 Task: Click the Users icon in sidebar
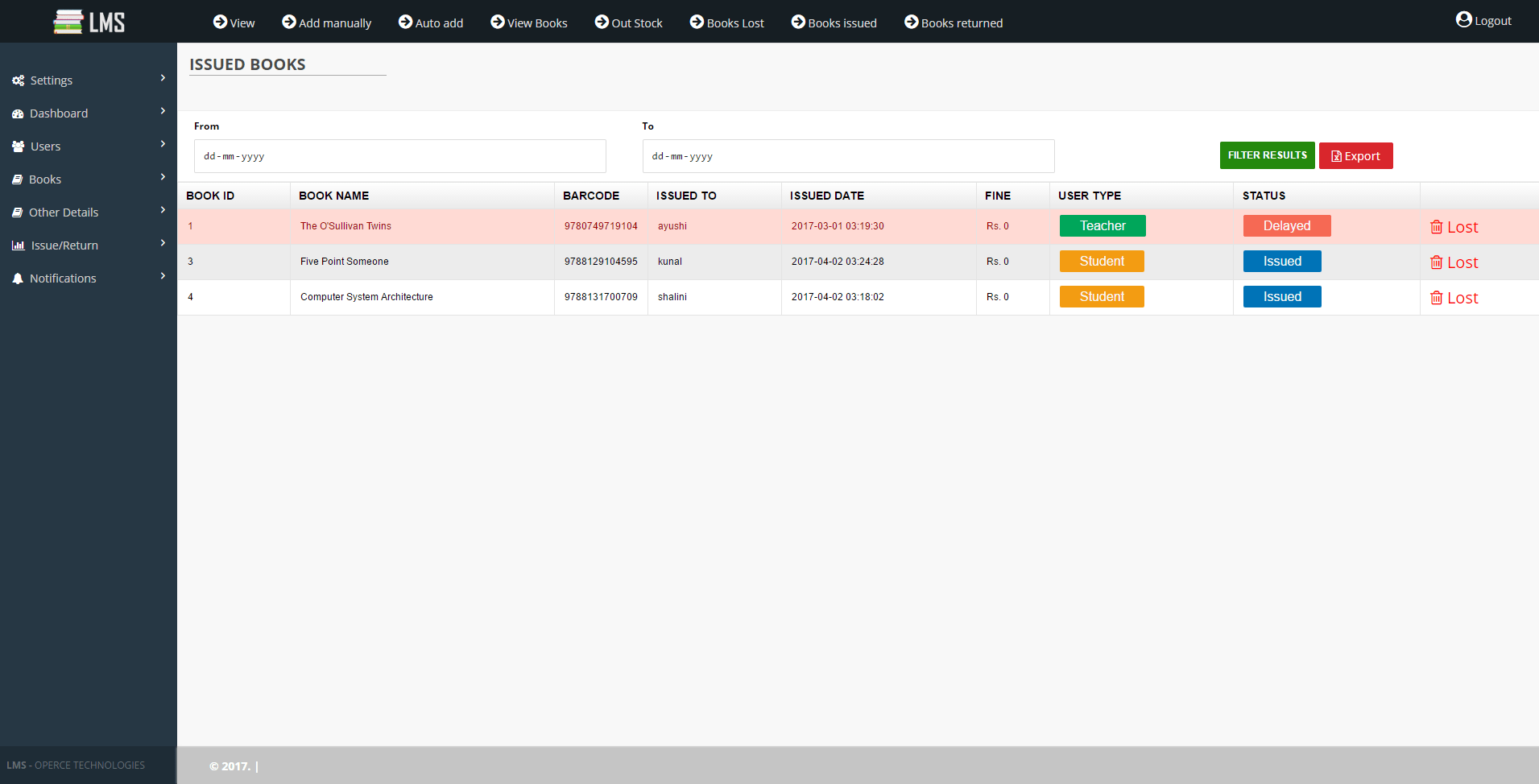tap(17, 146)
